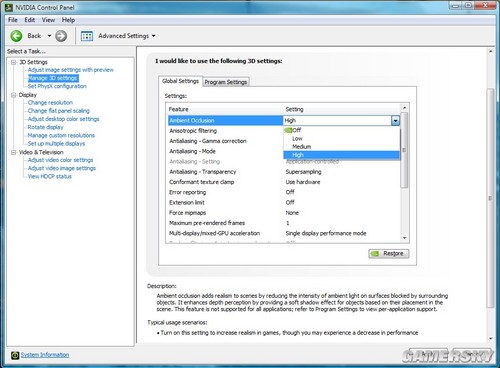The image size is (500, 368).
Task: Open Adjust desktop color settings
Action: 63,119
